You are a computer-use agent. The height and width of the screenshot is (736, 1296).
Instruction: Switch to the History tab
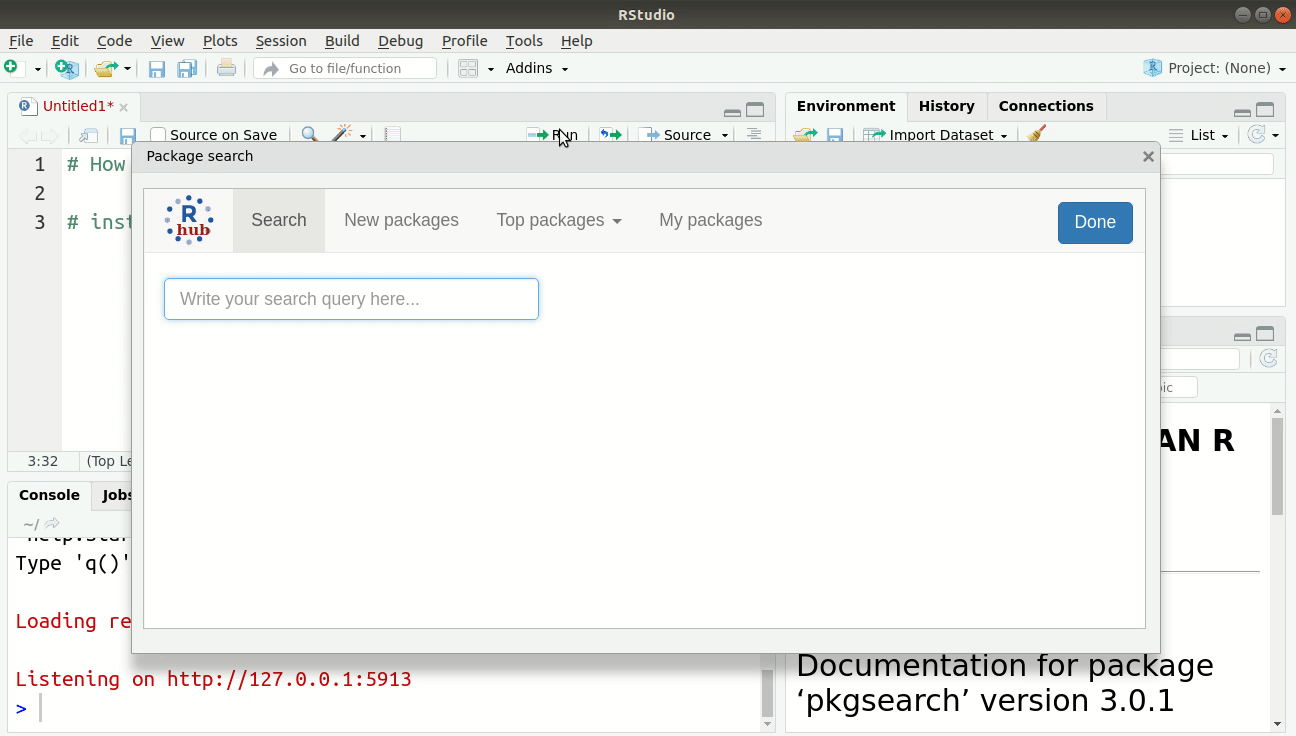point(946,106)
